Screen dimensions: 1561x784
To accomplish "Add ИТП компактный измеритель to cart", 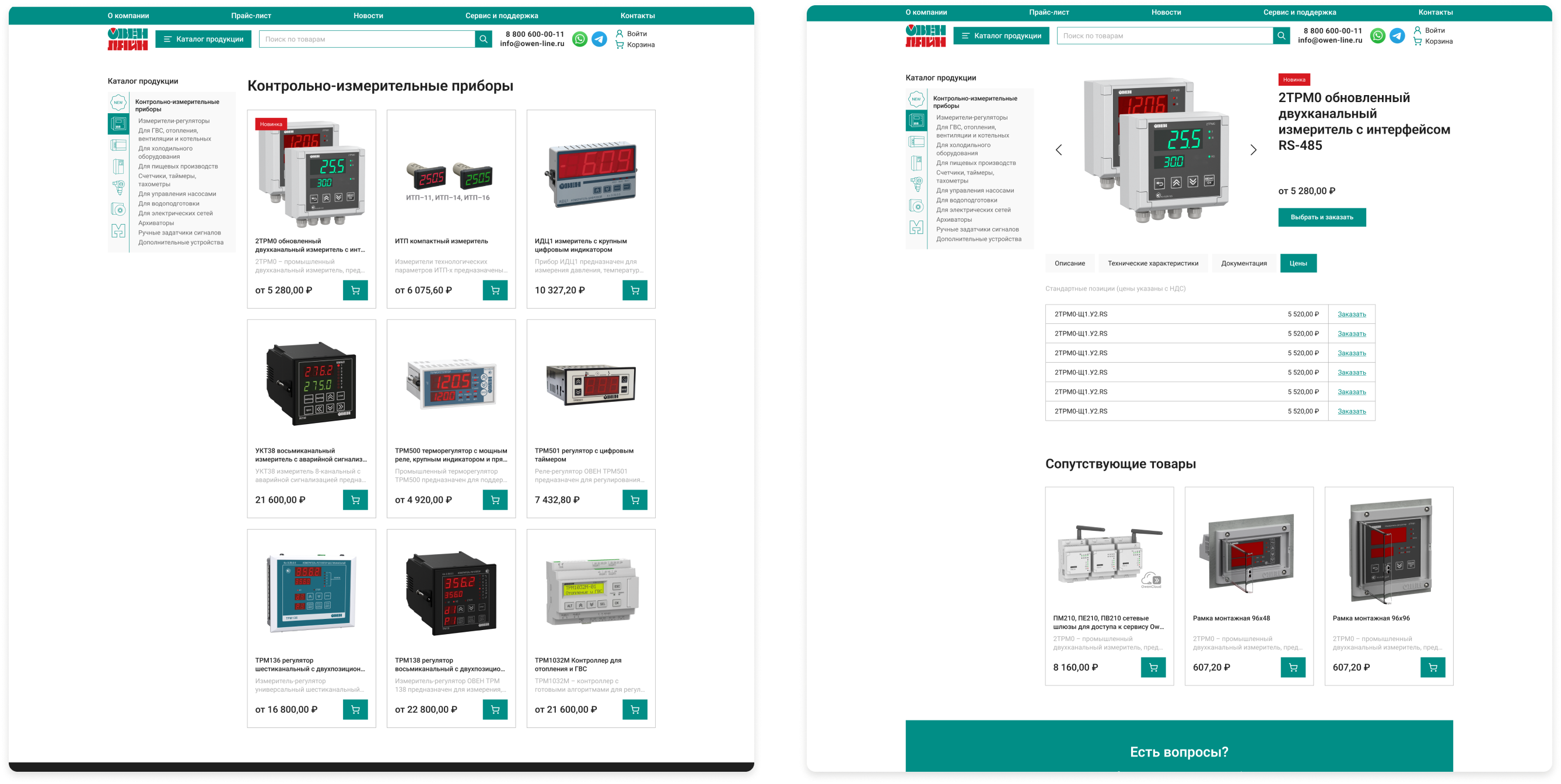I will point(495,290).
